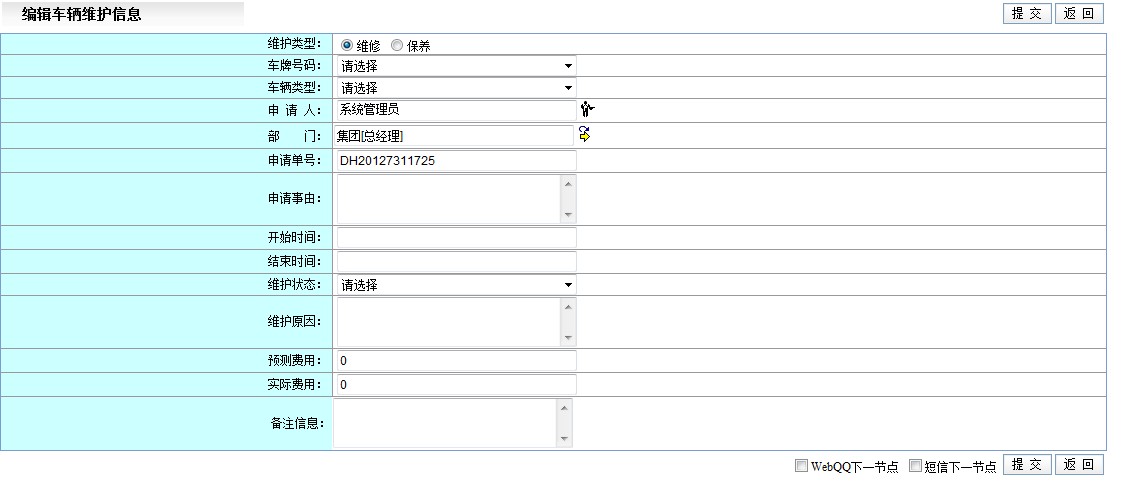Click the department picker icon beside 集团[总经理]
The height and width of the screenshot is (497, 1124).
[585, 135]
